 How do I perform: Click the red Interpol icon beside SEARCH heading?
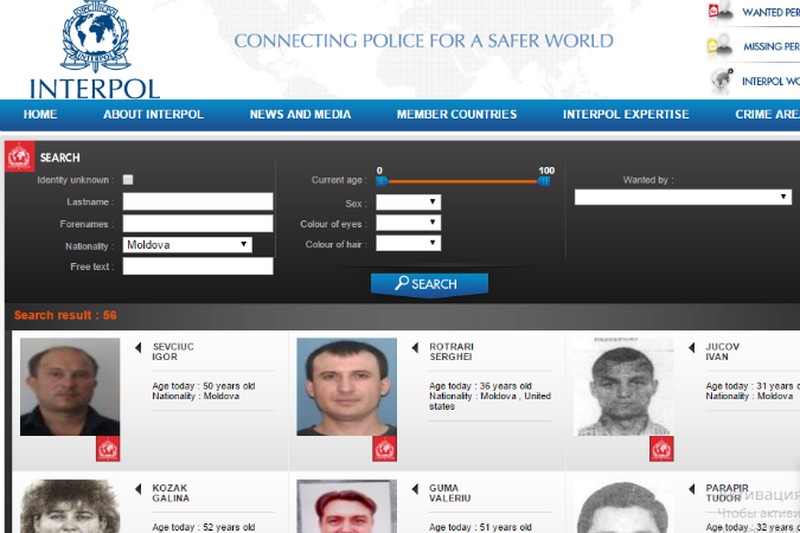pyautogui.click(x=20, y=157)
